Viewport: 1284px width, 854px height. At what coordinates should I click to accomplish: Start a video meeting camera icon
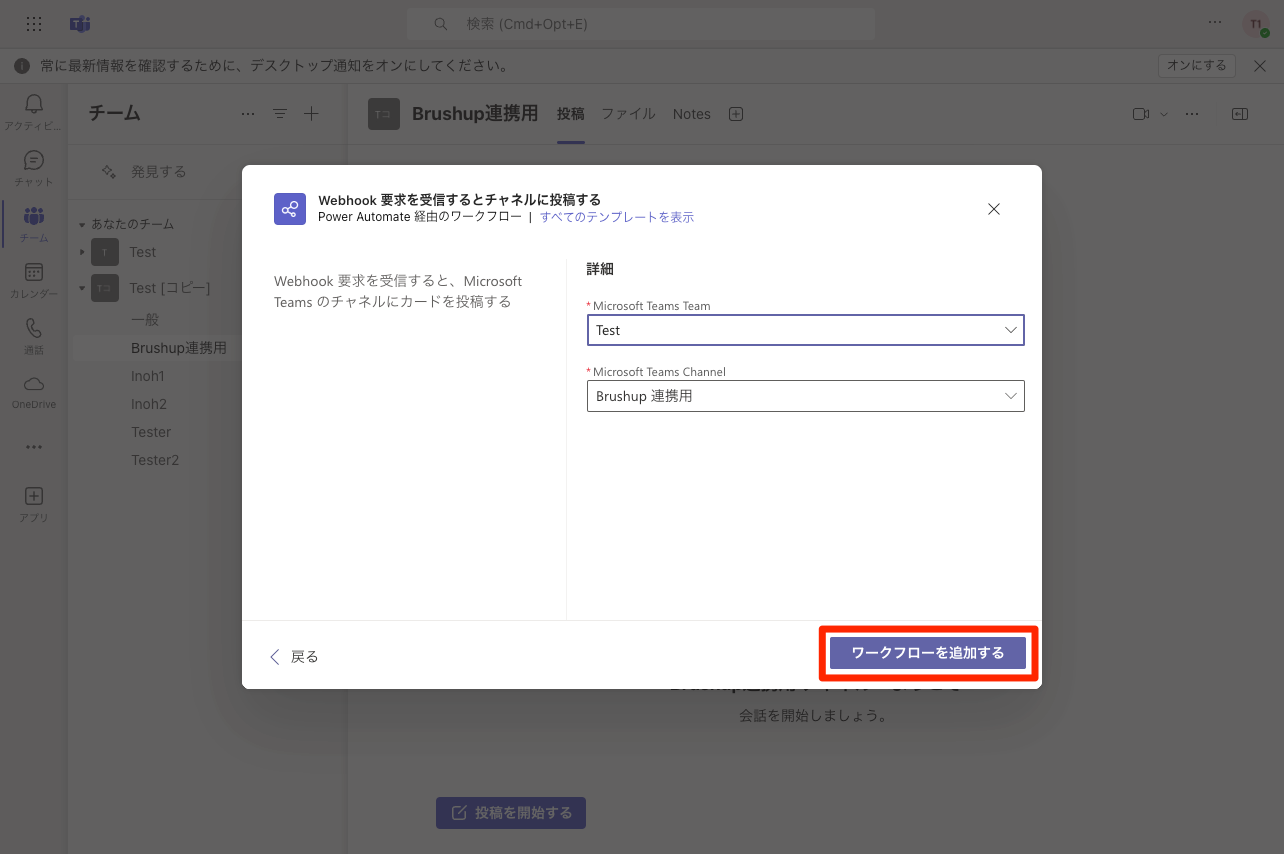tap(1141, 114)
